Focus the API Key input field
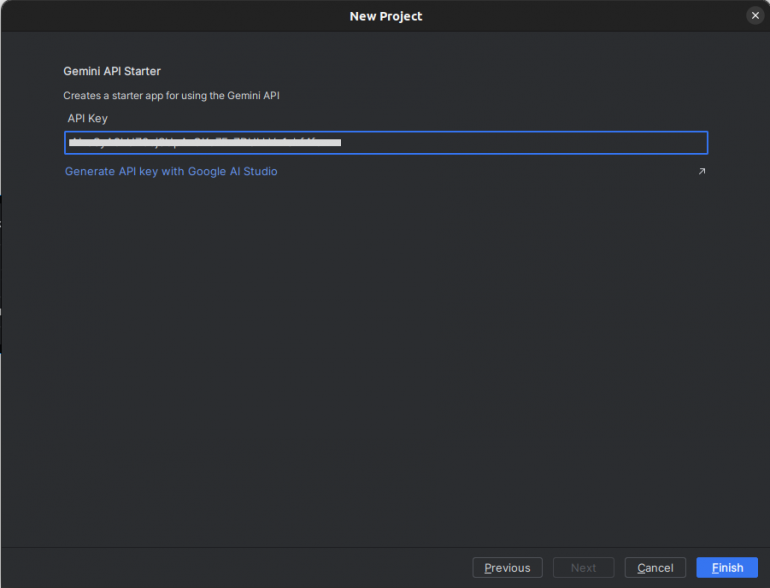 (385, 143)
